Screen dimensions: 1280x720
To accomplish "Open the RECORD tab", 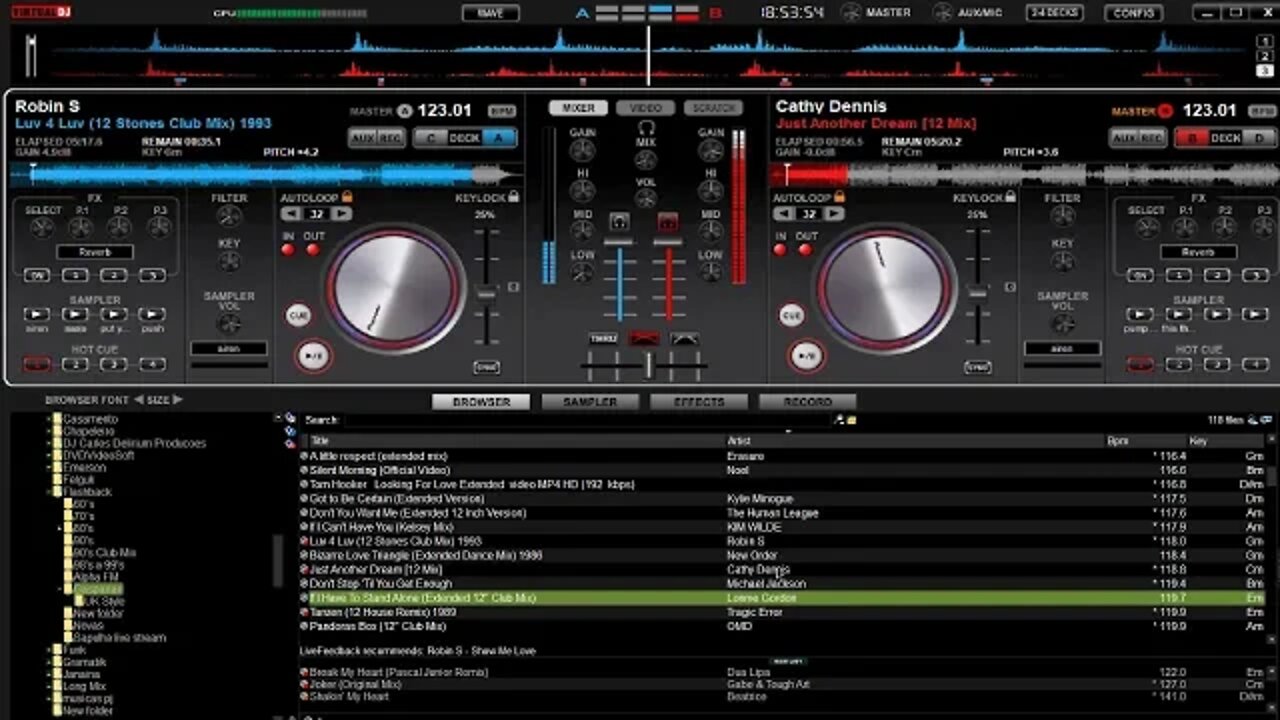I will pyautogui.click(x=808, y=402).
